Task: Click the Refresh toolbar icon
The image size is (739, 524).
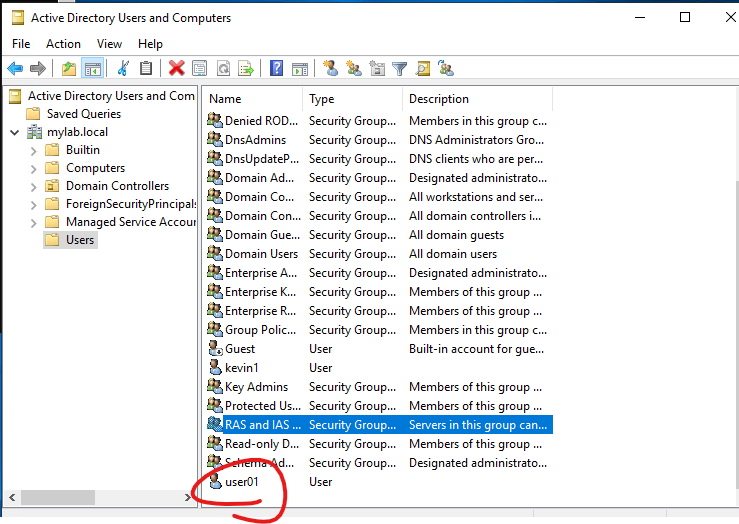Action: 223,69
